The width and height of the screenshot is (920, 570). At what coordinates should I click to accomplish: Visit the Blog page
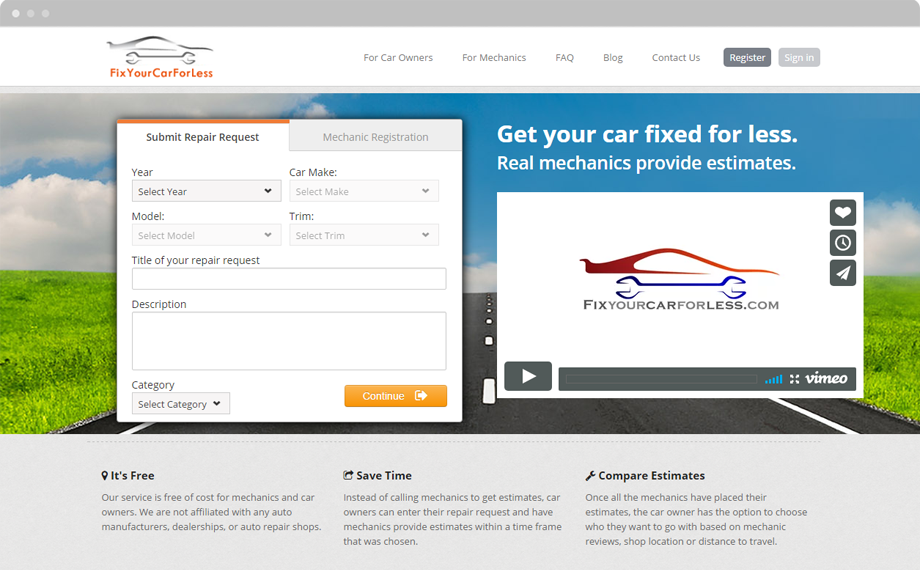tap(613, 58)
